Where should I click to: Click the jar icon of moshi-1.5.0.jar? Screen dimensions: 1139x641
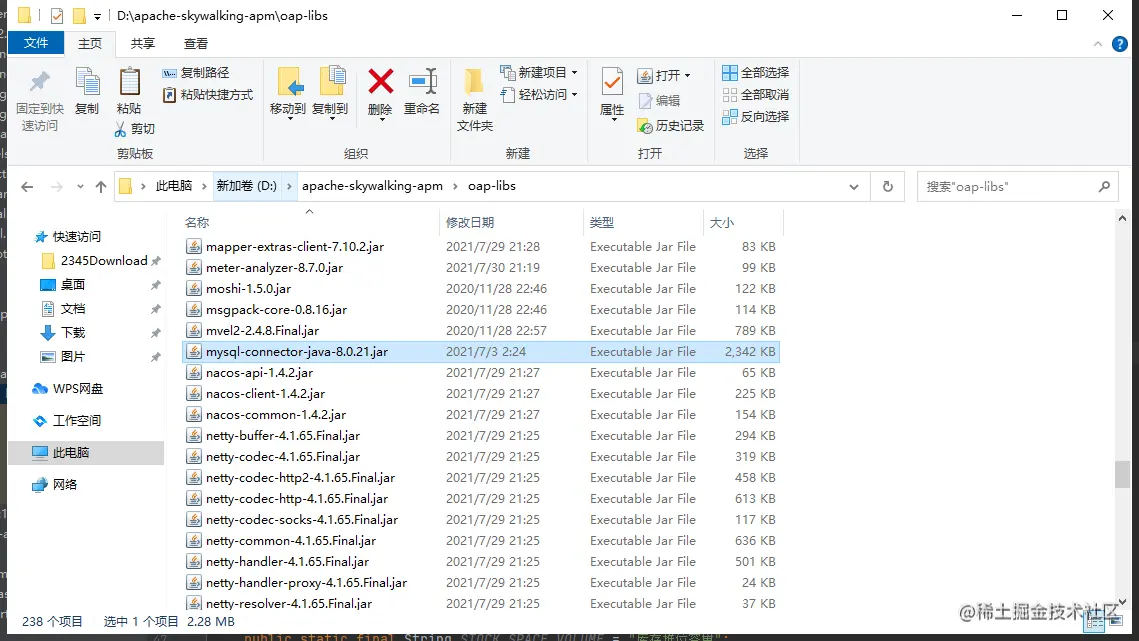point(193,289)
